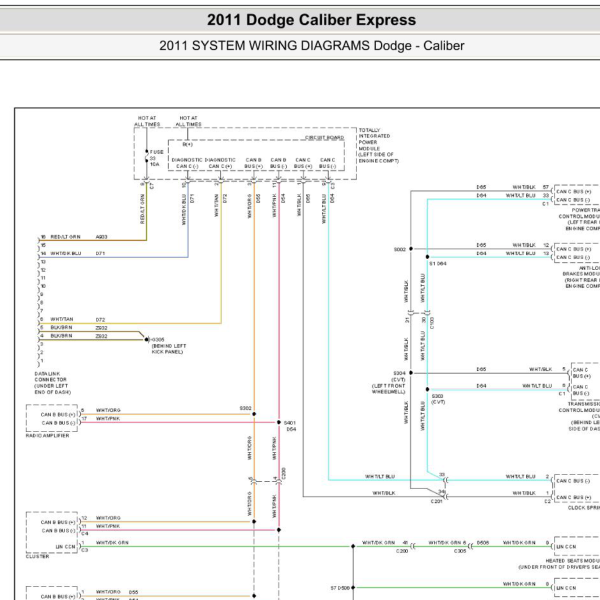
Task: Click the 'FUSE 33 10A' label
Action: (156, 158)
